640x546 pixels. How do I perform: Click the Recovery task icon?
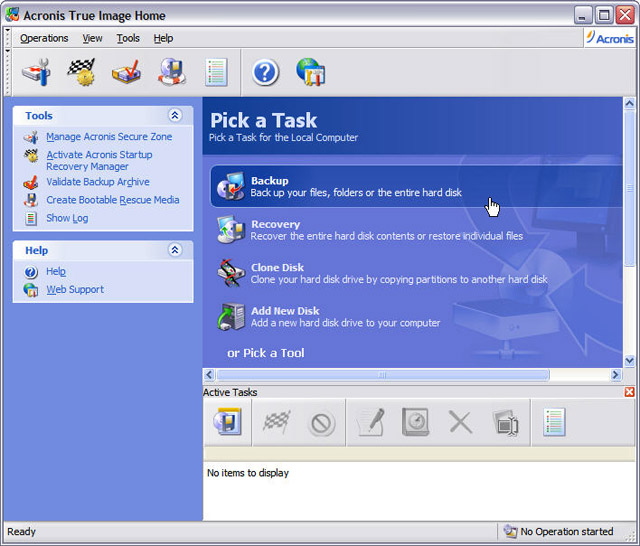[x=231, y=230]
